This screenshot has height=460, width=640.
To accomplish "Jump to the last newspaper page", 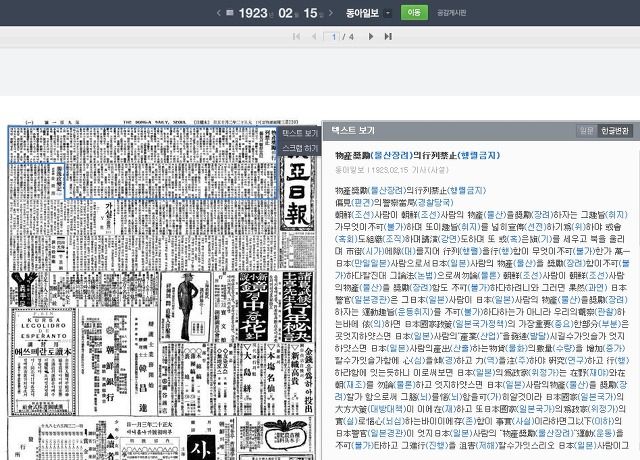I will tap(388, 36).
